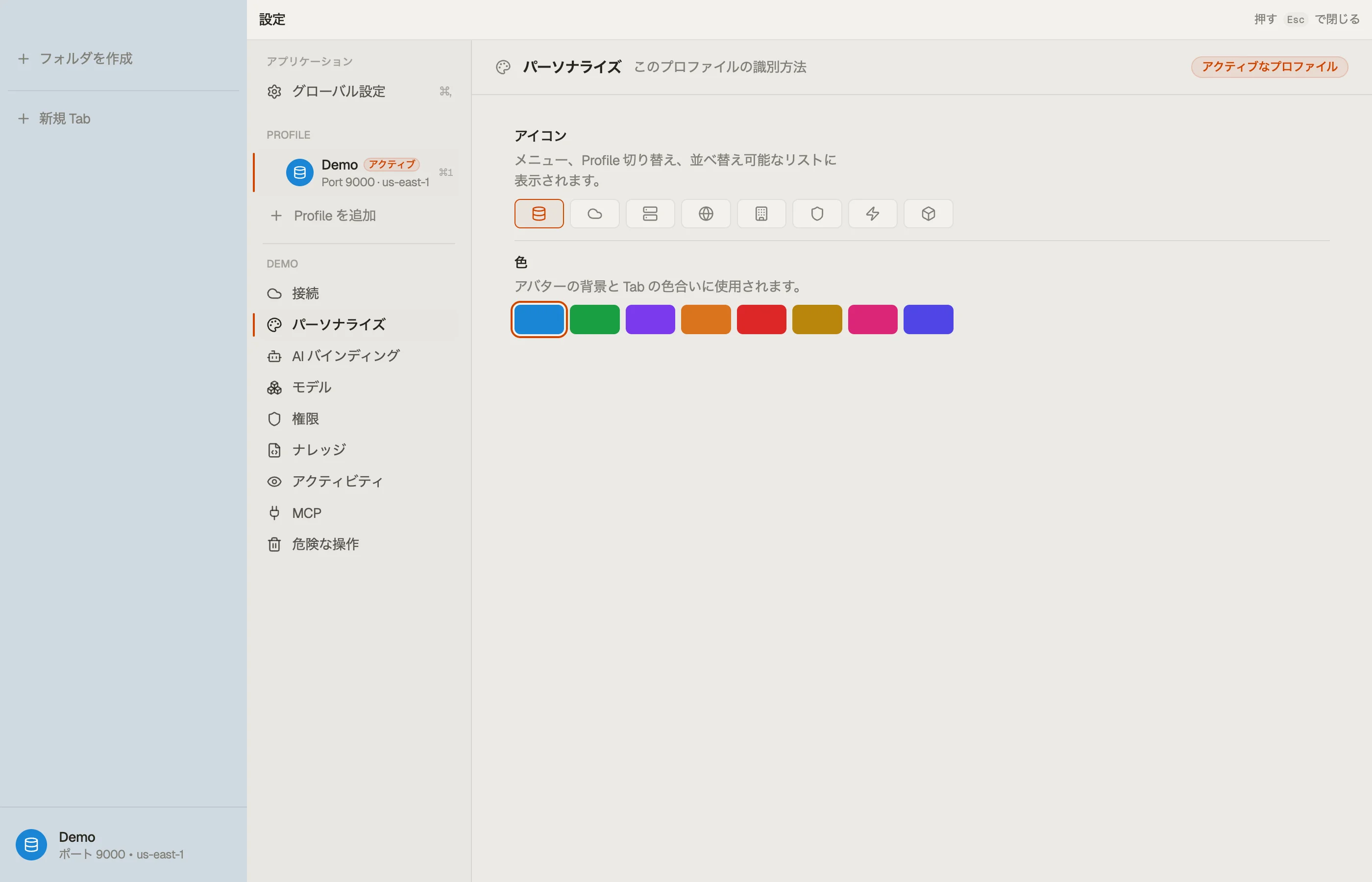Select the database icon option
The height and width of the screenshot is (882, 1372).
[539, 214]
